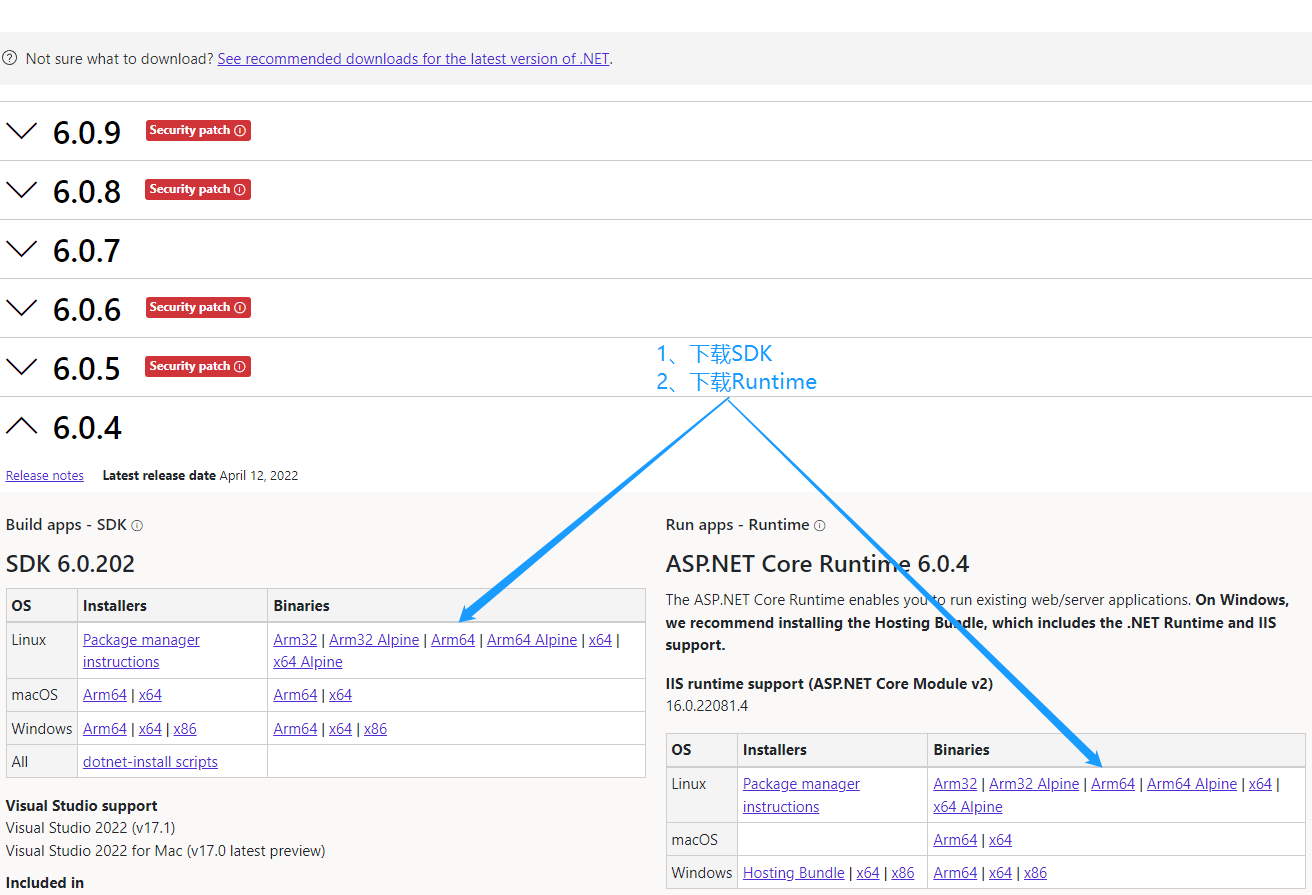The width and height of the screenshot is (1312, 895).
Task: Download SDK Linux Arm64 Alpine binary
Action: coord(532,640)
